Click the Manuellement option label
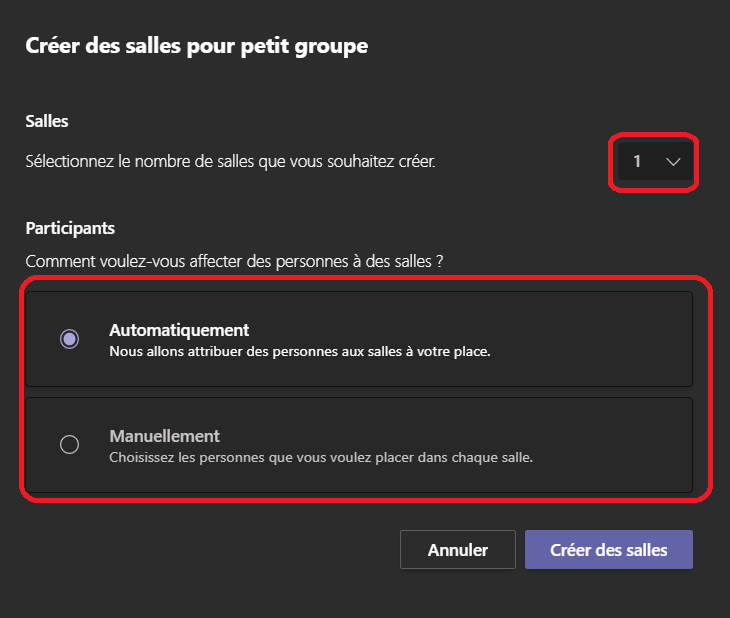This screenshot has height=618, width=730. point(164,436)
